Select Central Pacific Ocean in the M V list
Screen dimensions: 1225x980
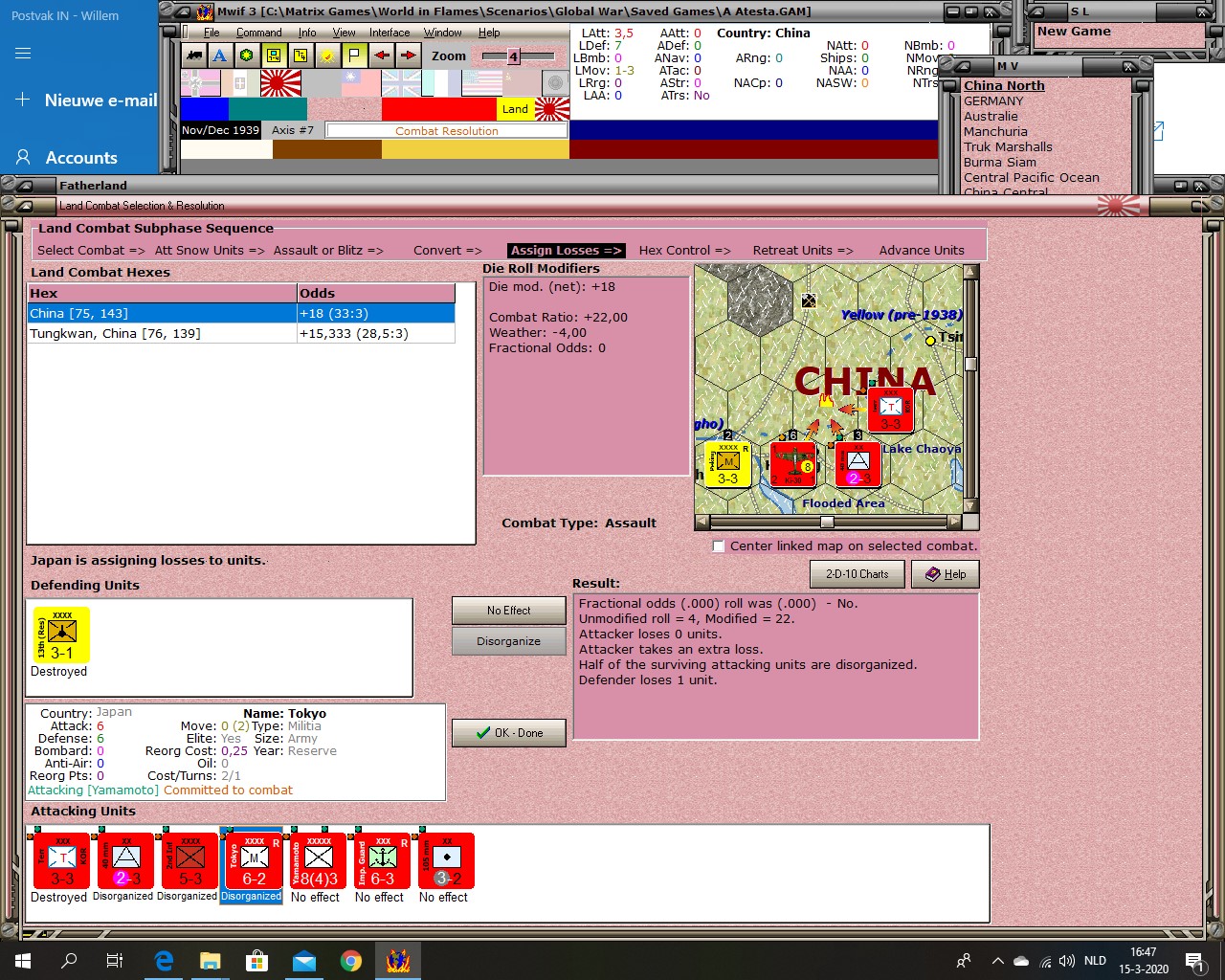1032,178
